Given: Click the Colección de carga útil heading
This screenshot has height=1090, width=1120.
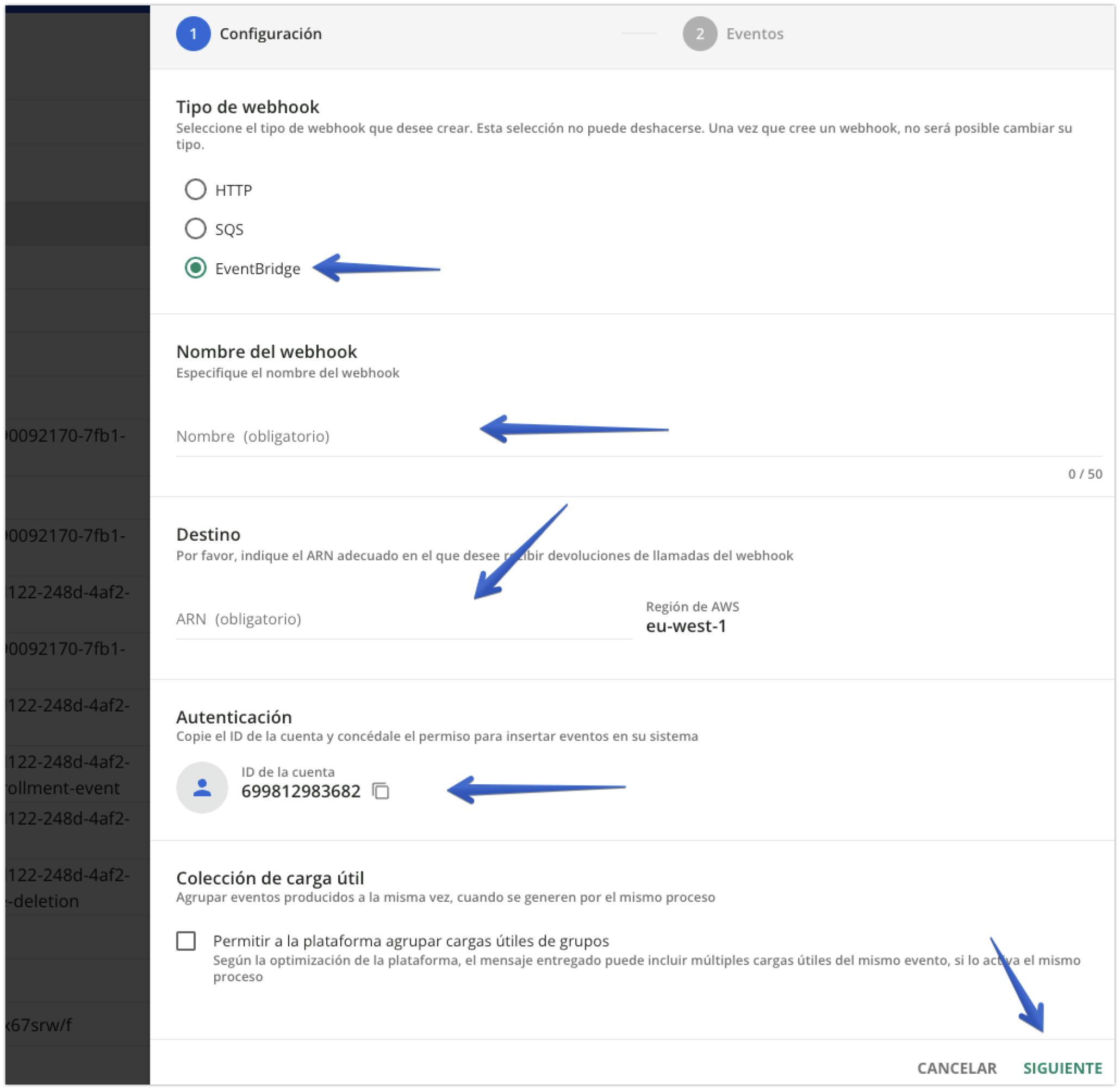Looking at the screenshot, I should pyautogui.click(x=270, y=878).
